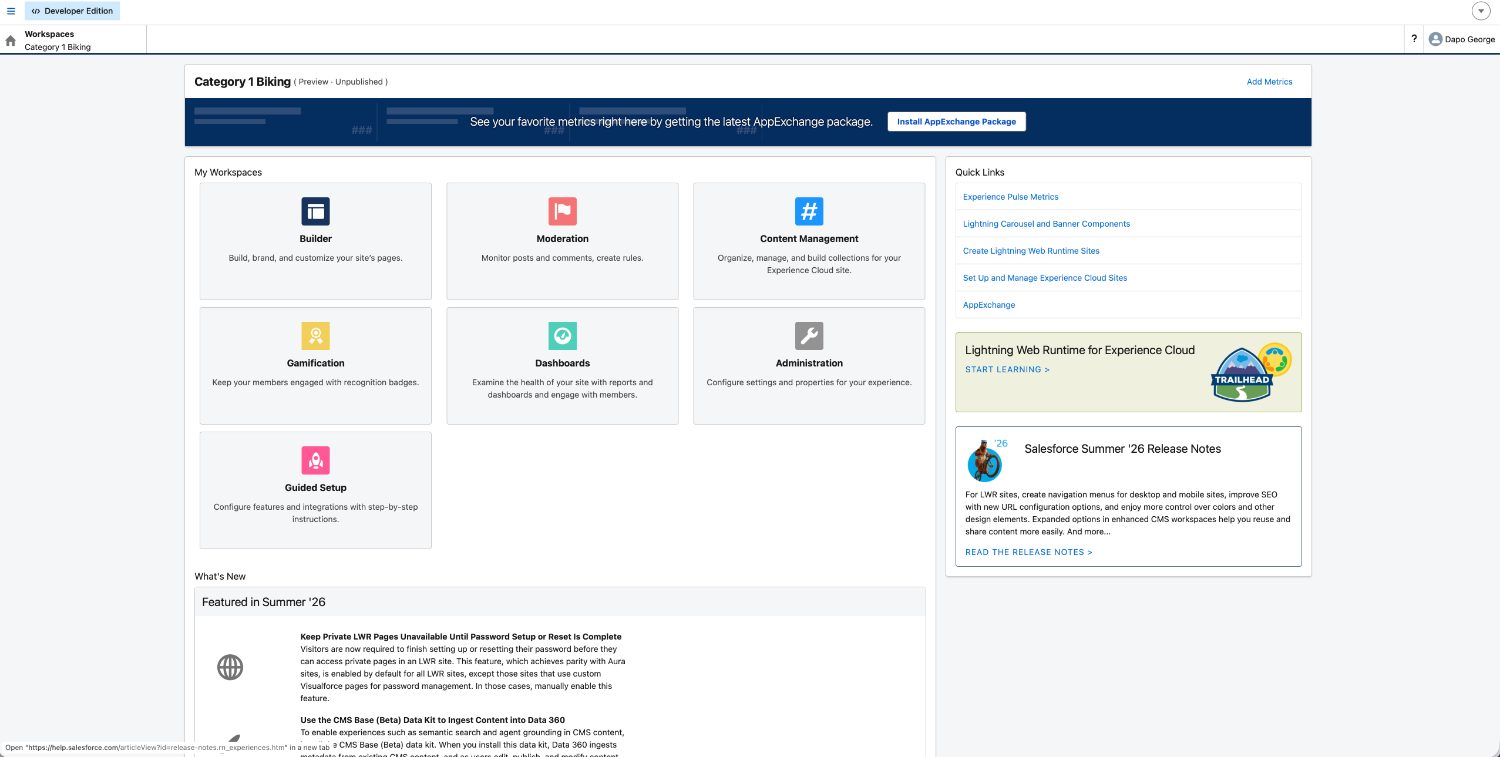This screenshot has height=757, width=1500.
Task: Open the Guided Setup title
Action: (x=316, y=488)
